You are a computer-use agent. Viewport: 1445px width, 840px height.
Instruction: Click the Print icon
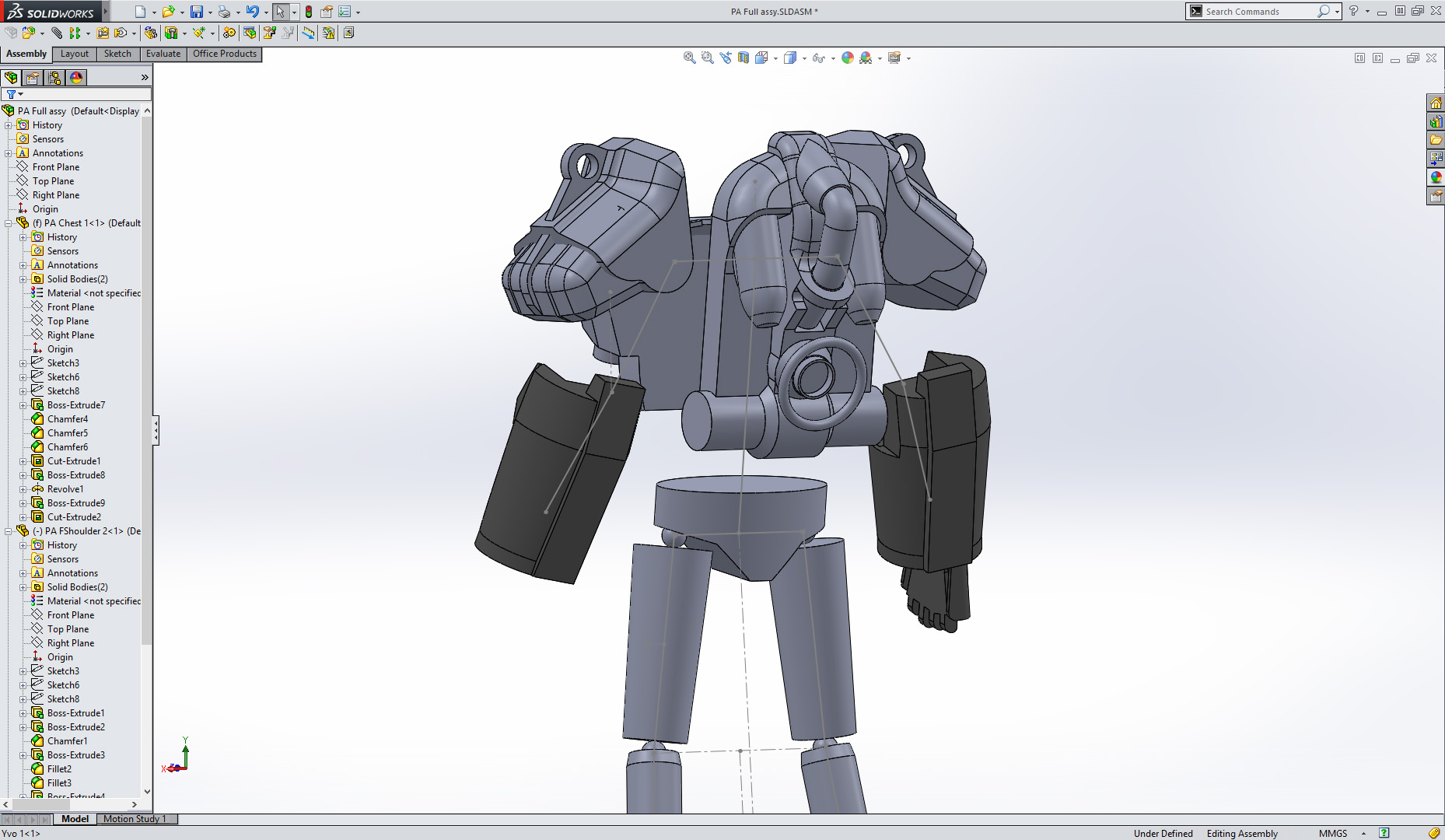(x=224, y=12)
